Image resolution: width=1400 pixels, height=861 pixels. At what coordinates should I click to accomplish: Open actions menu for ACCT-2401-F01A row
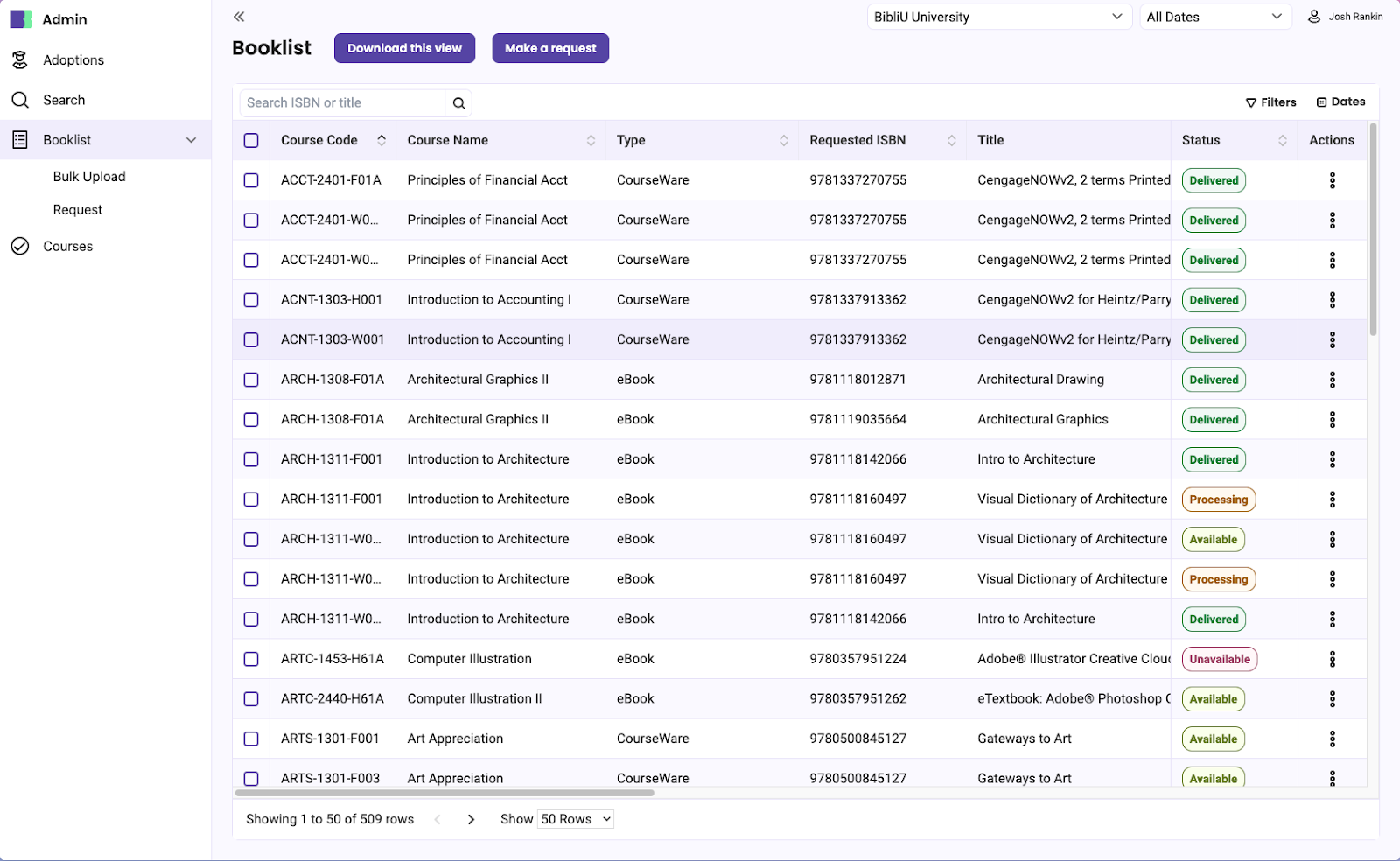click(x=1332, y=180)
